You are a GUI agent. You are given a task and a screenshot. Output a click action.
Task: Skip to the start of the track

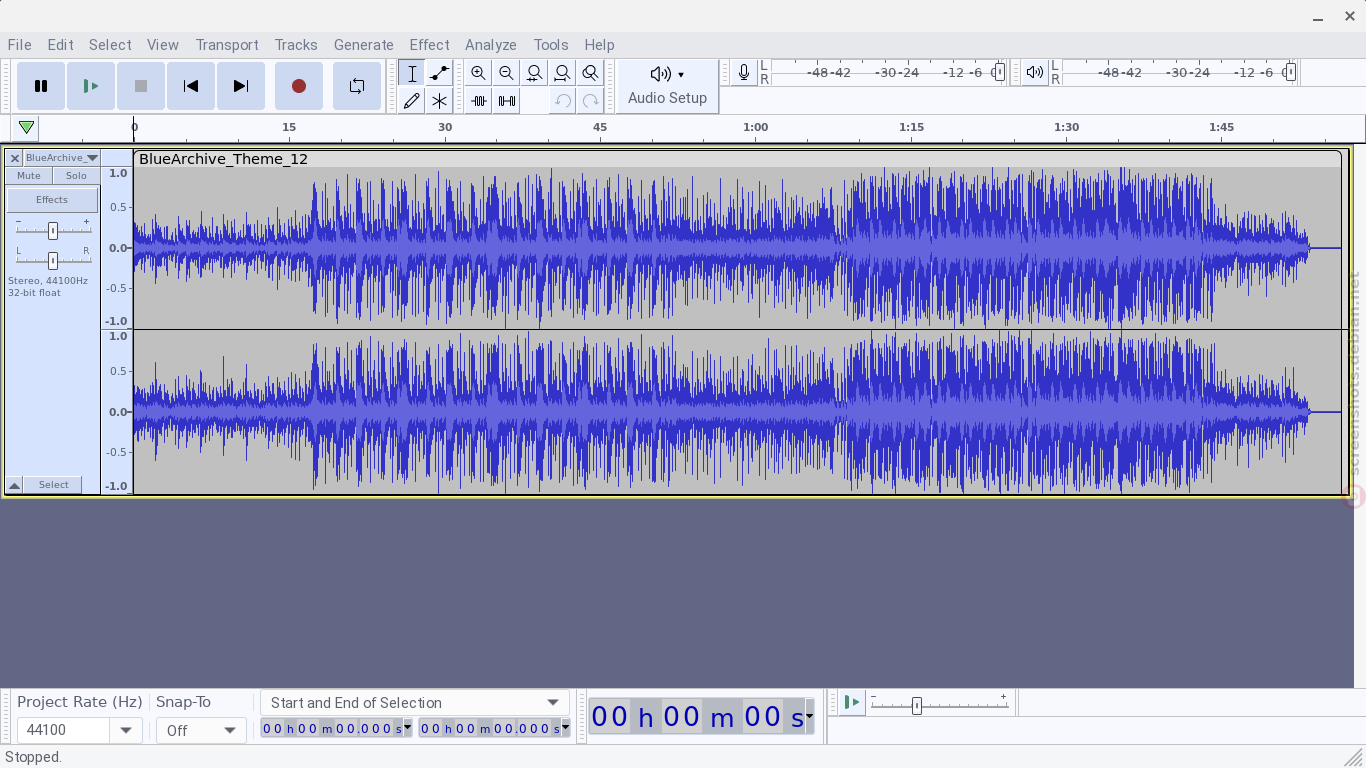[191, 86]
